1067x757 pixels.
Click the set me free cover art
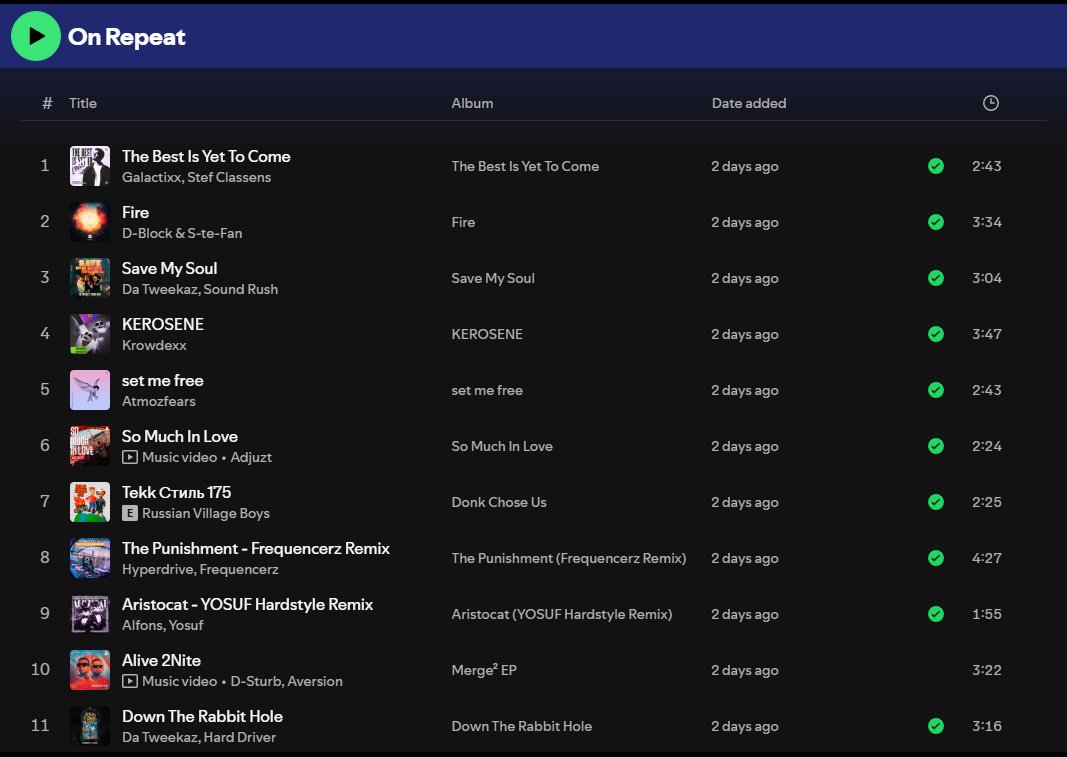[x=90, y=390]
